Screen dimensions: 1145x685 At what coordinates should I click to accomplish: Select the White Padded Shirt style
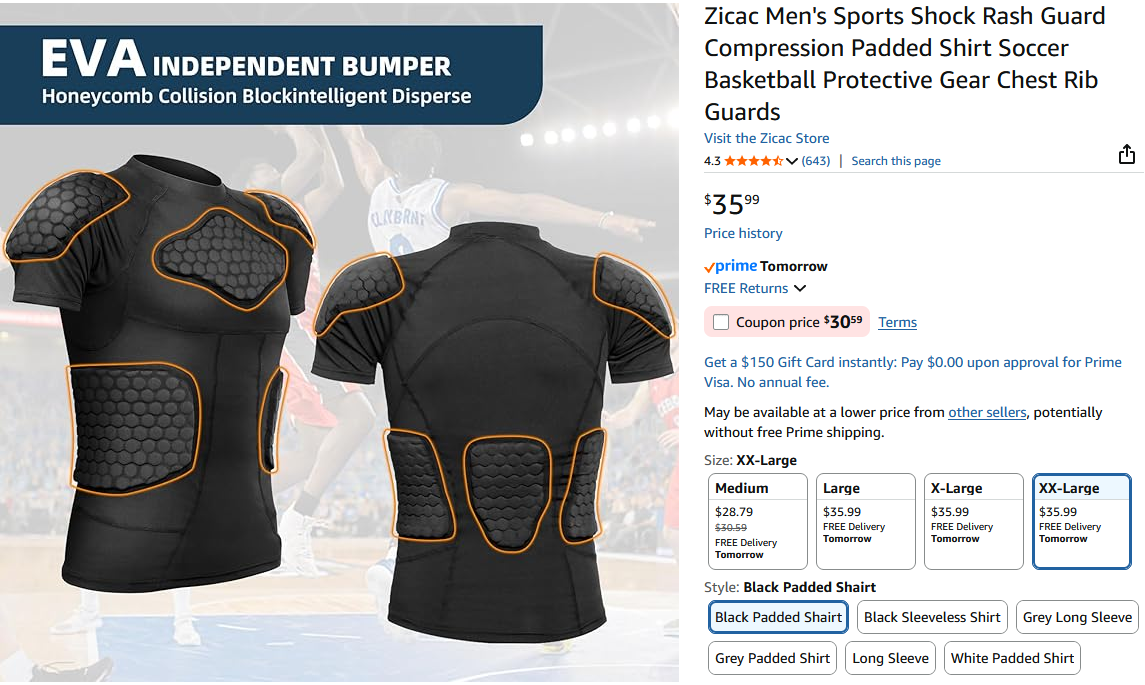[x=1012, y=658]
